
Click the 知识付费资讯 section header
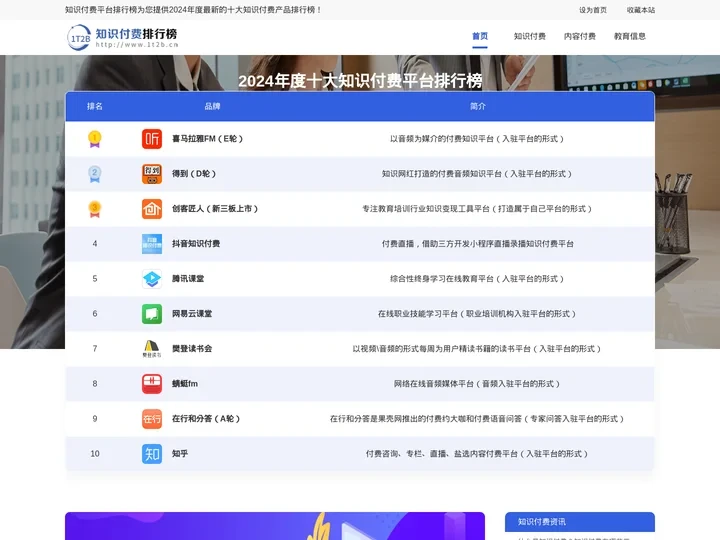pyautogui.click(x=579, y=522)
